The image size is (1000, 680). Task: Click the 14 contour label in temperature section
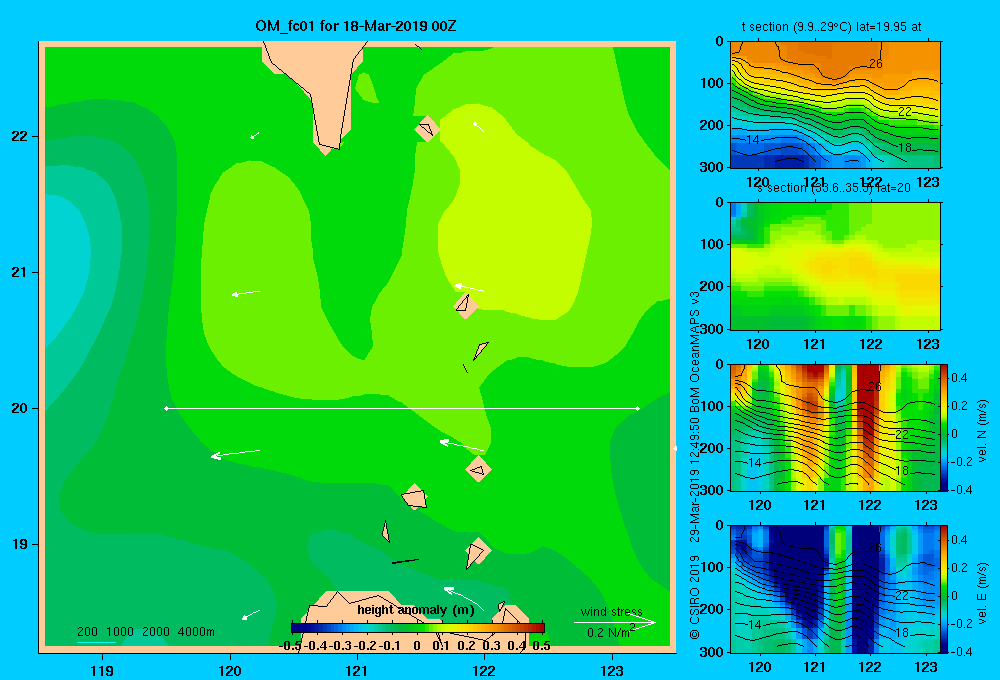[753, 139]
